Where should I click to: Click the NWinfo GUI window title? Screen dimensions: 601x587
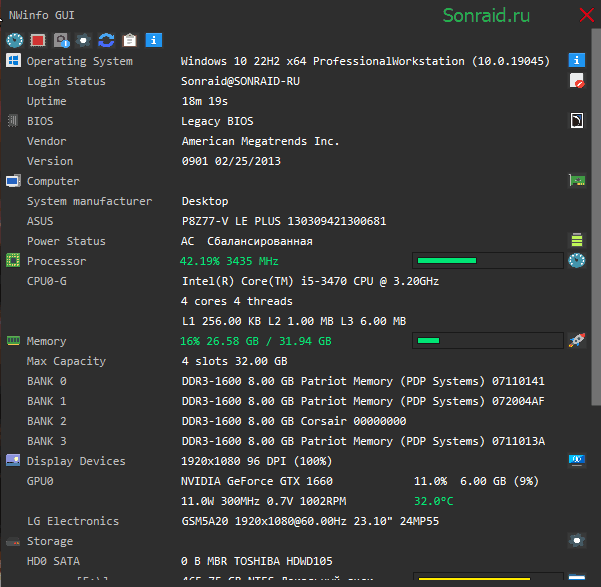[41, 15]
